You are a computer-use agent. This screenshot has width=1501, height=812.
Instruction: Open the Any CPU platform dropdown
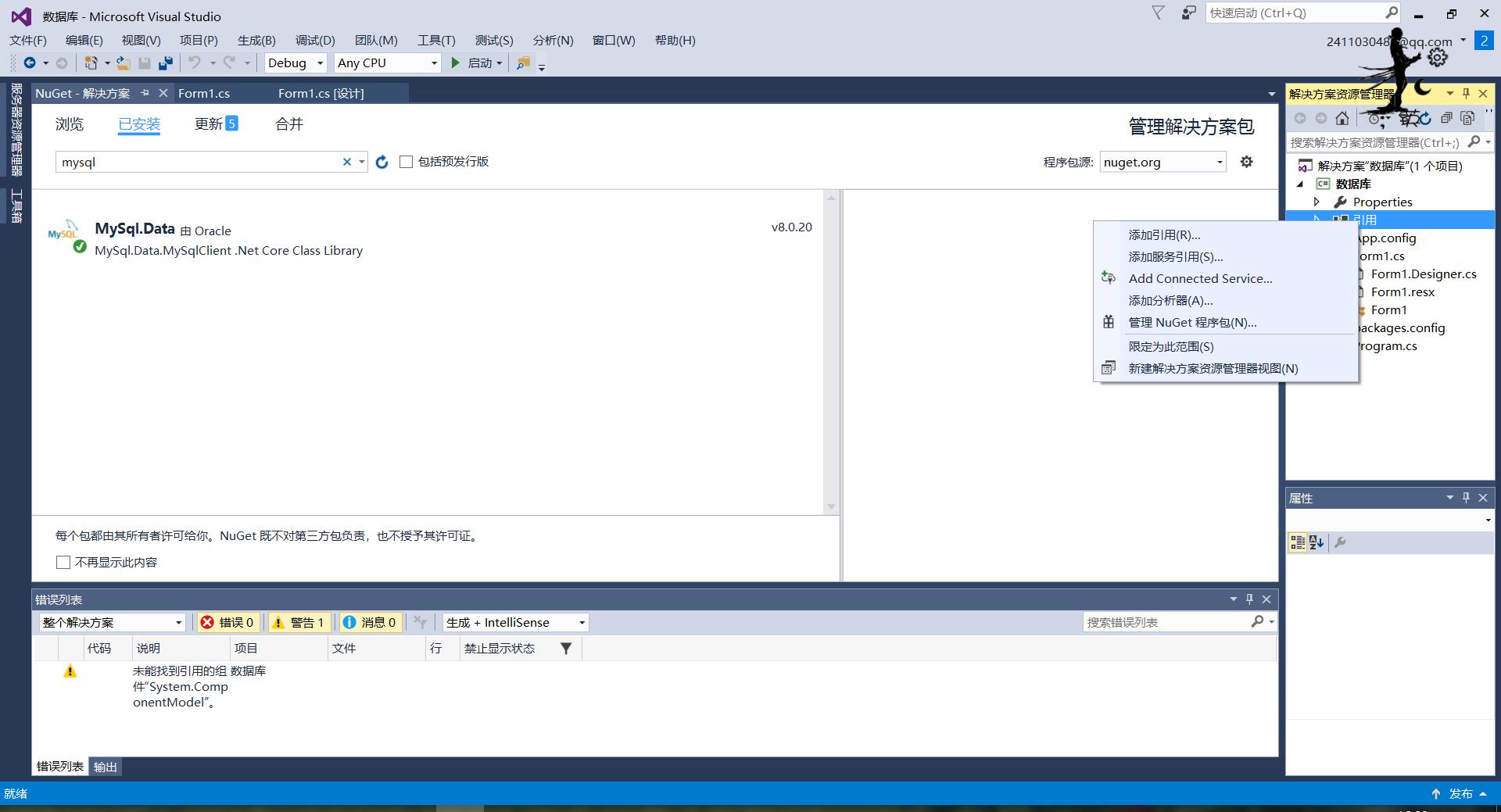(x=388, y=63)
